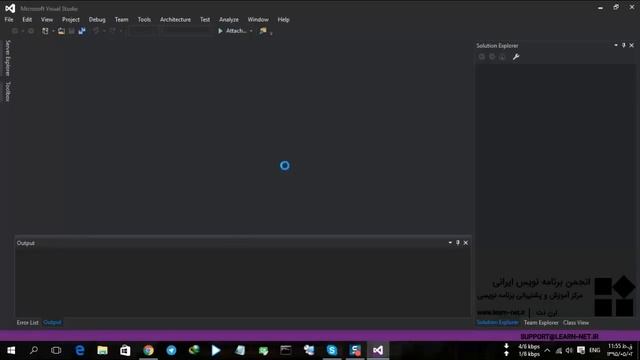Close the Solution Explorer panel
This screenshot has width=640, height=360.
tap(631, 45)
